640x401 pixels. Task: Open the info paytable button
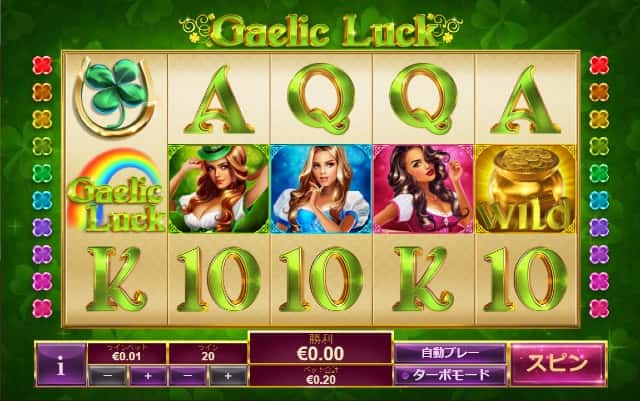[x=61, y=365]
